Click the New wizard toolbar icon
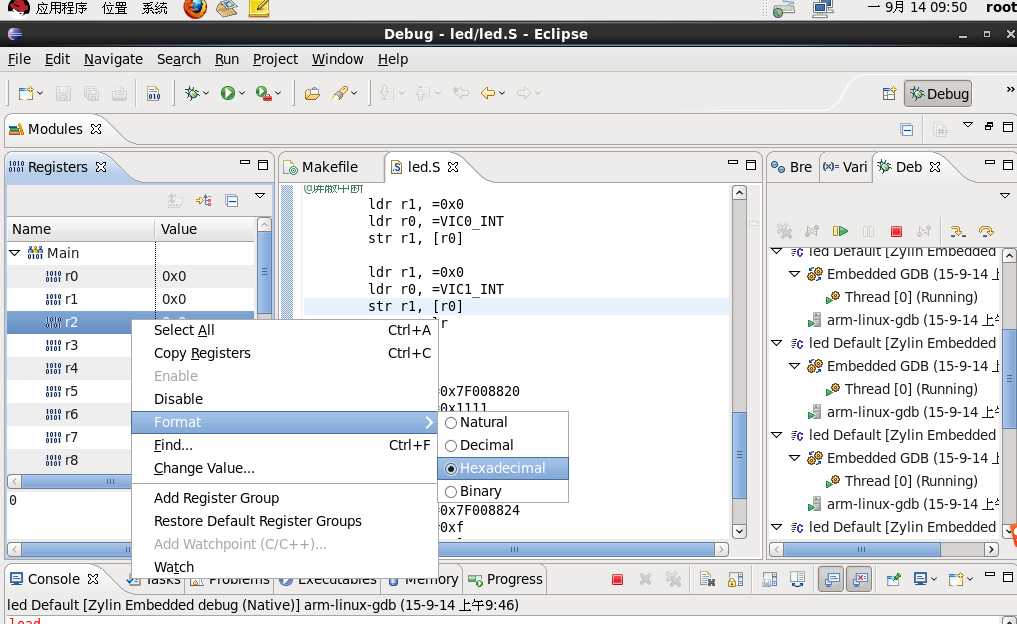This screenshot has width=1017, height=624. coord(26,93)
